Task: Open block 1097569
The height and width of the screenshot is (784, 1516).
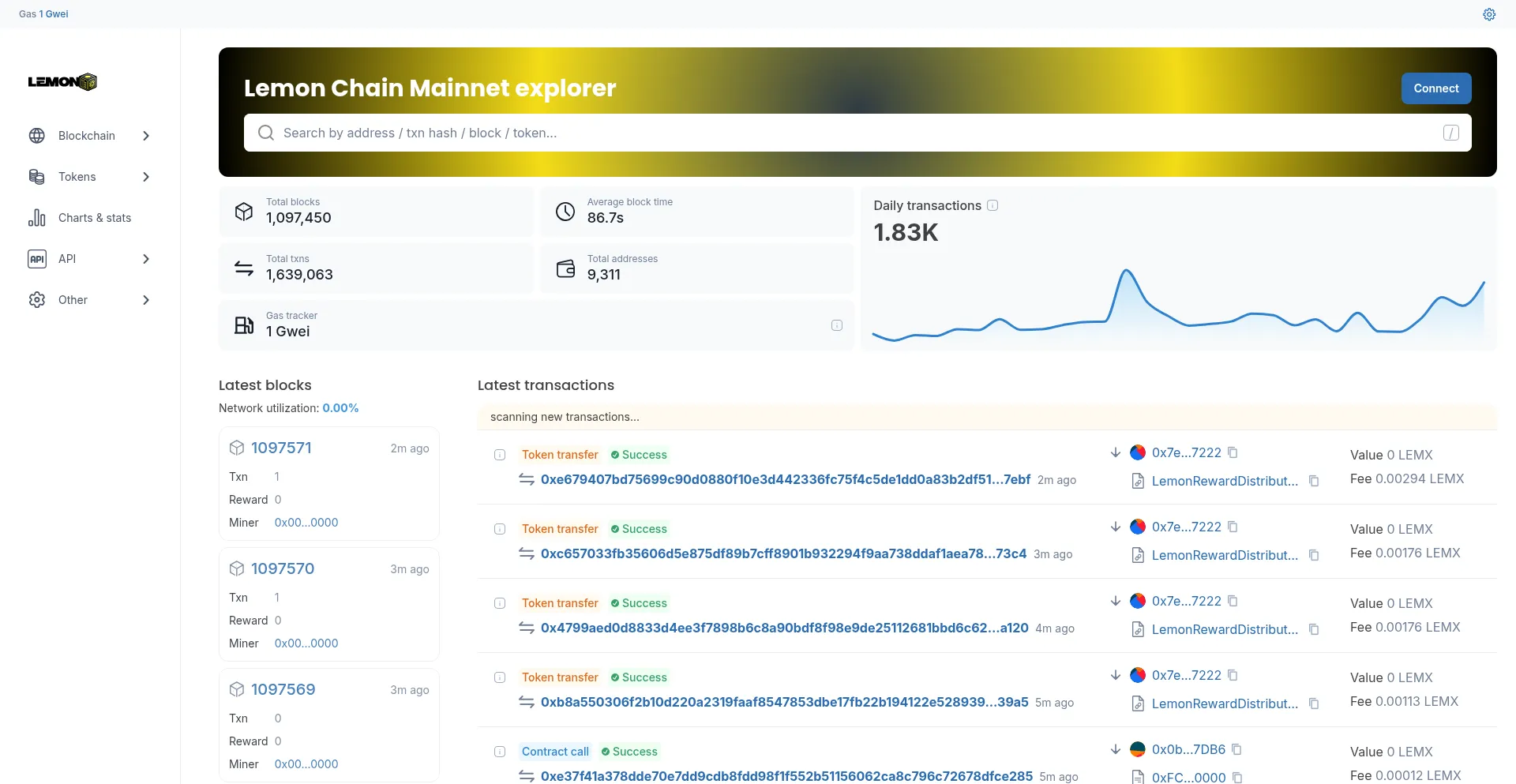Action: coord(283,689)
